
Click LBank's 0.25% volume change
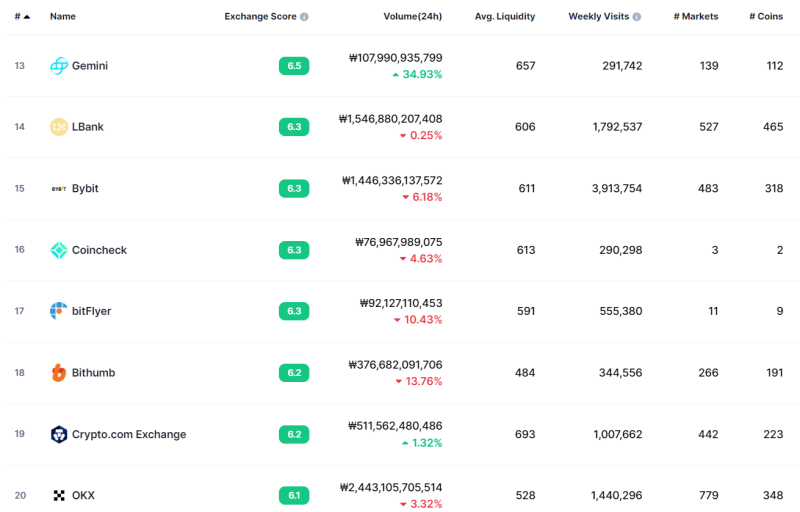(x=421, y=136)
